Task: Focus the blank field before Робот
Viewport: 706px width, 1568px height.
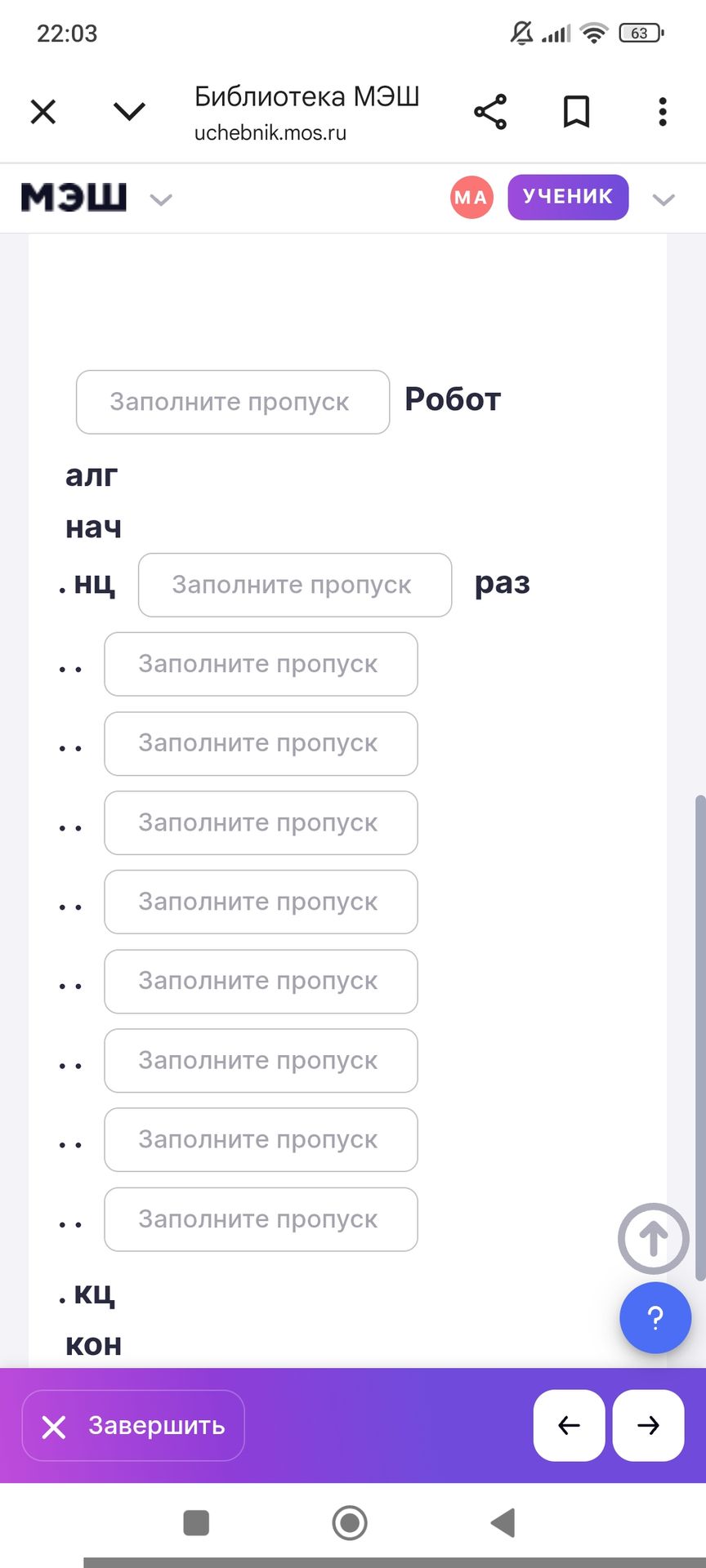Action: 233,402
